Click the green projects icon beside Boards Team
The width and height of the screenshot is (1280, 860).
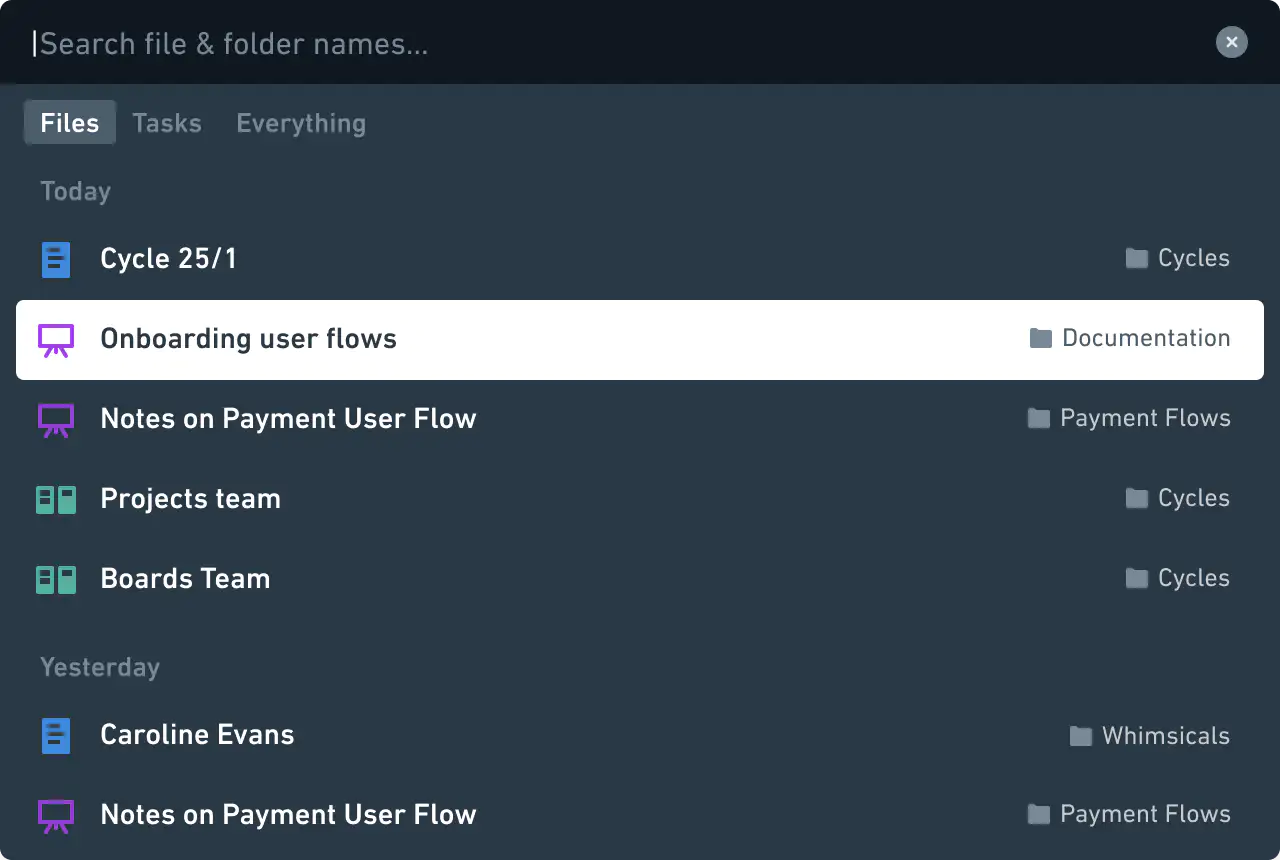(x=56, y=579)
